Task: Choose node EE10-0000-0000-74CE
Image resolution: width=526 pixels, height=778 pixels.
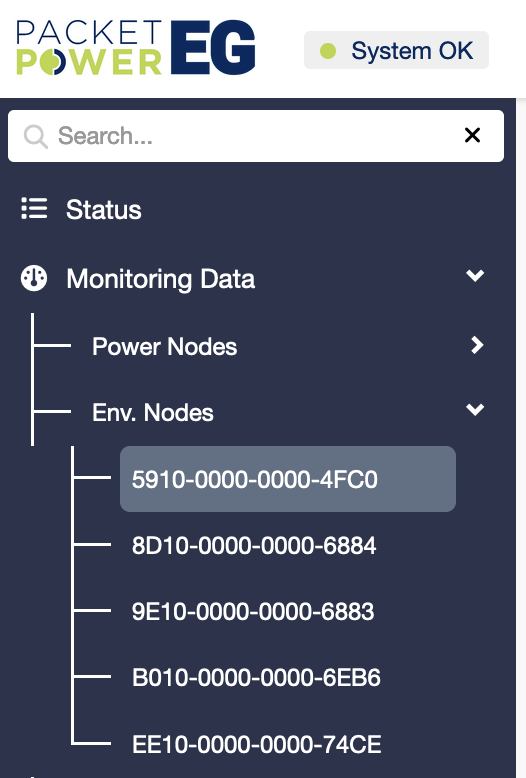Action: (257, 744)
